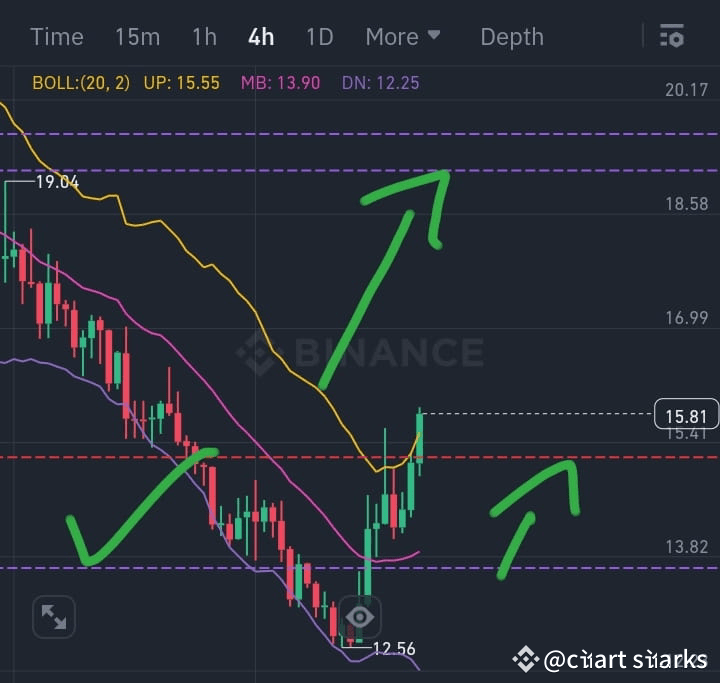720x683 pixels.
Task: Click the current price label 15.81
Action: pyautogui.click(x=686, y=415)
